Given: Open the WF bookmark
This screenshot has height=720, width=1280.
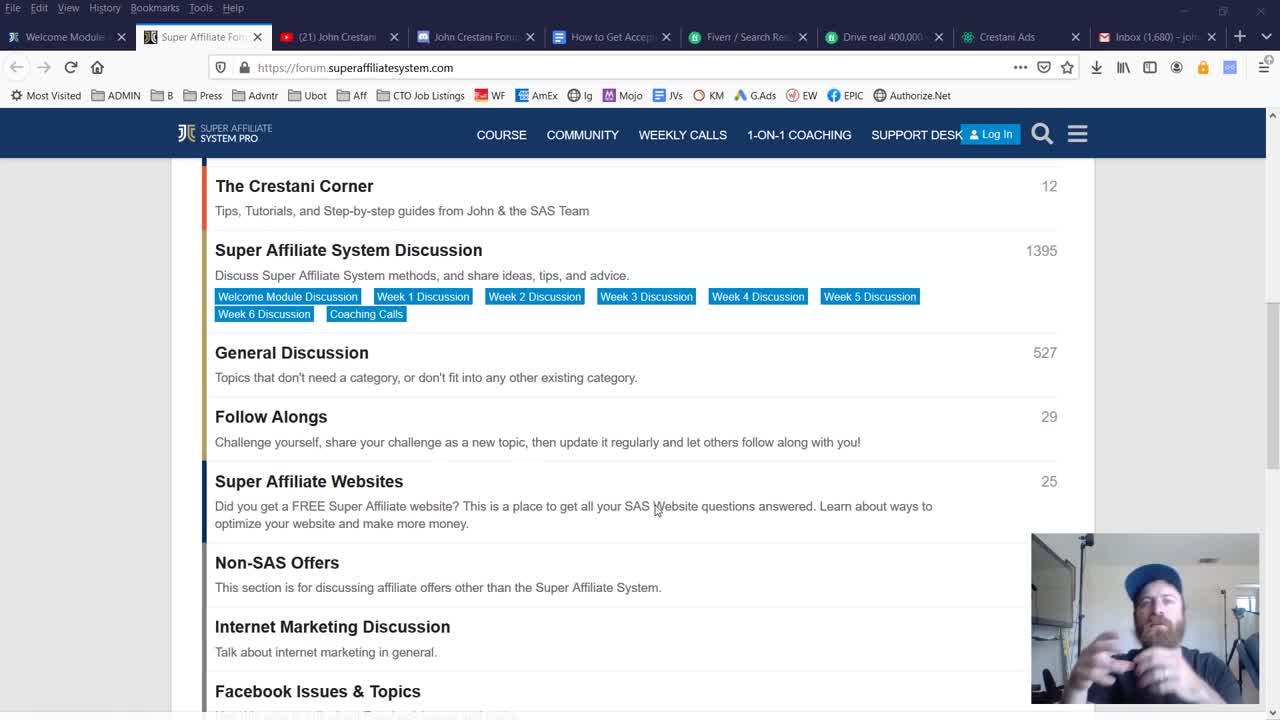Looking at the screenshot, I should point(490,96).
